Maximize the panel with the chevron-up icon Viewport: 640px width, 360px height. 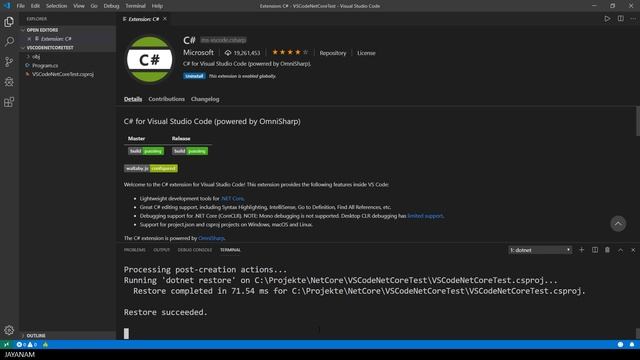tap(620, 250)
